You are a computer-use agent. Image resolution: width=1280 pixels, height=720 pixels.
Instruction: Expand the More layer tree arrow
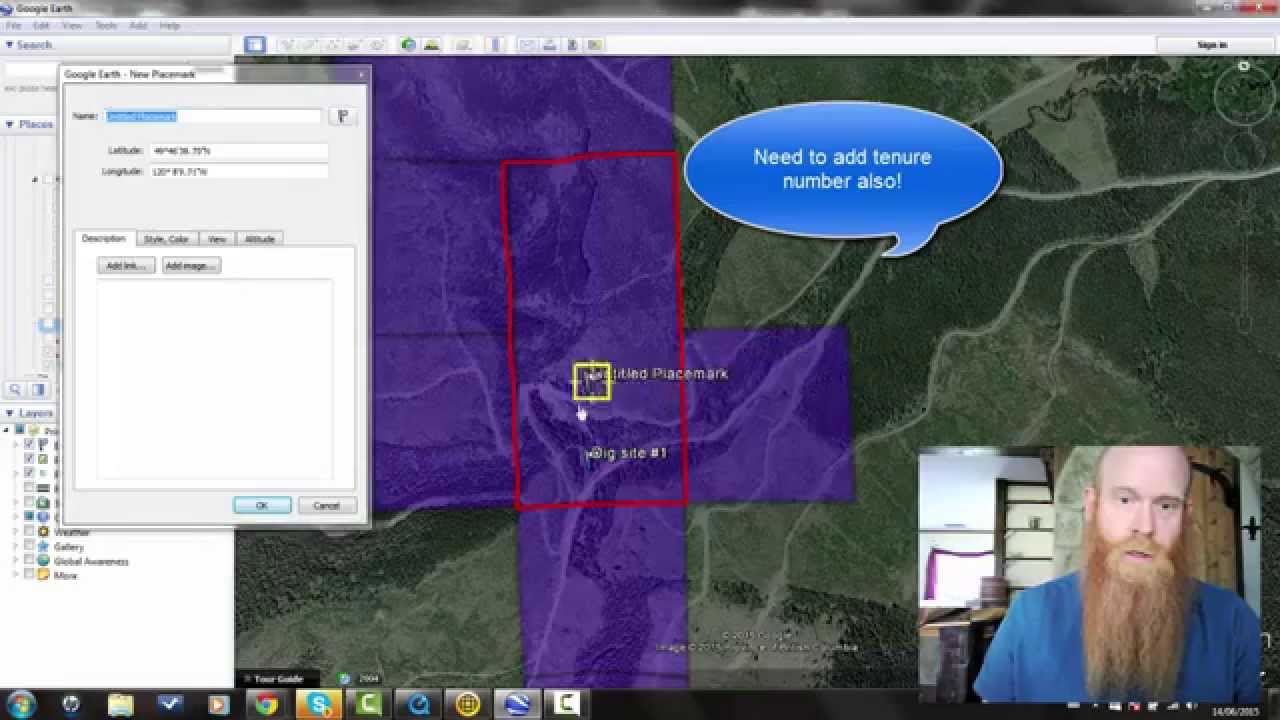[x=15, y=575]
